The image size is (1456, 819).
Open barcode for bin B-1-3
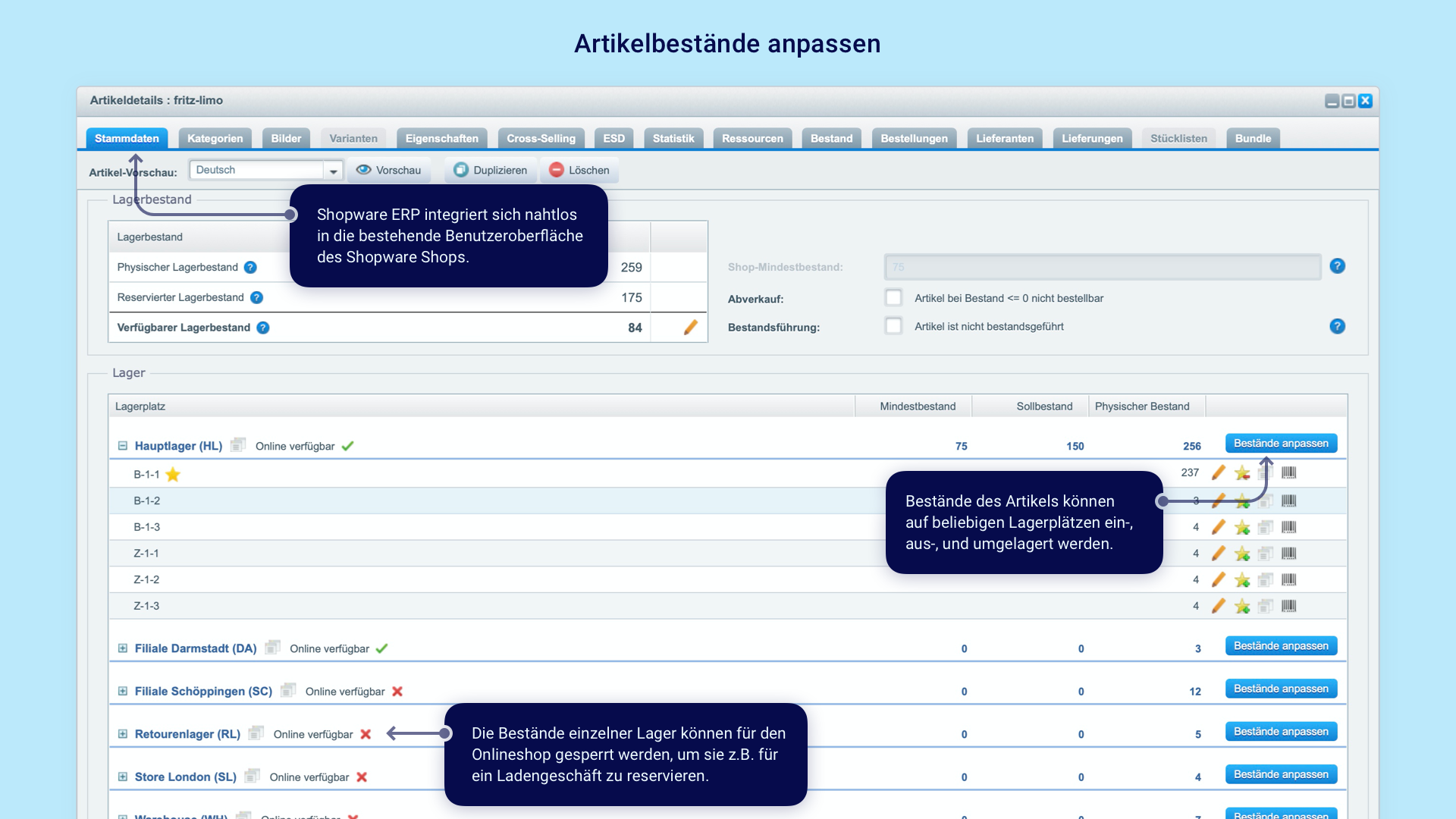(1289, 527)
